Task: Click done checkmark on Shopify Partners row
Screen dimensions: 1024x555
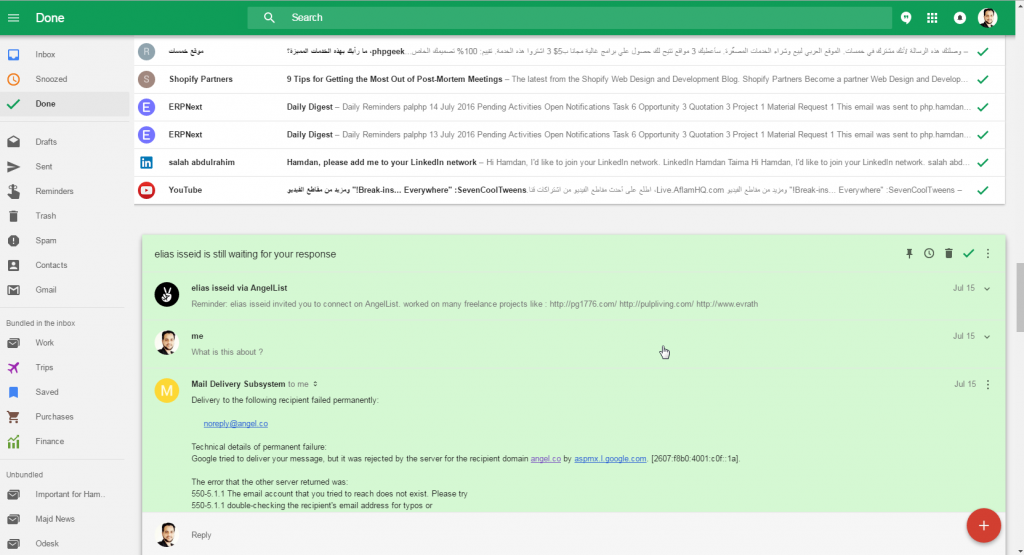Action: pos(982,79)
